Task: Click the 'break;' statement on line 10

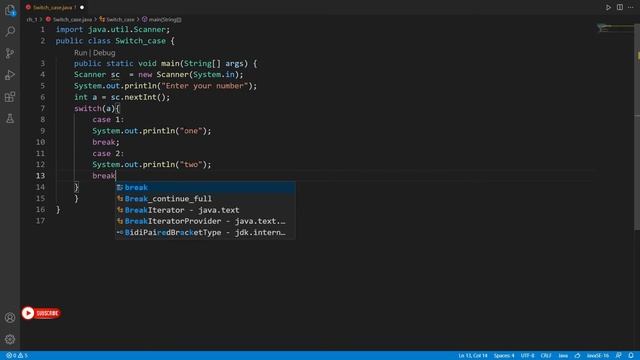Action: [x=106, y=142]
